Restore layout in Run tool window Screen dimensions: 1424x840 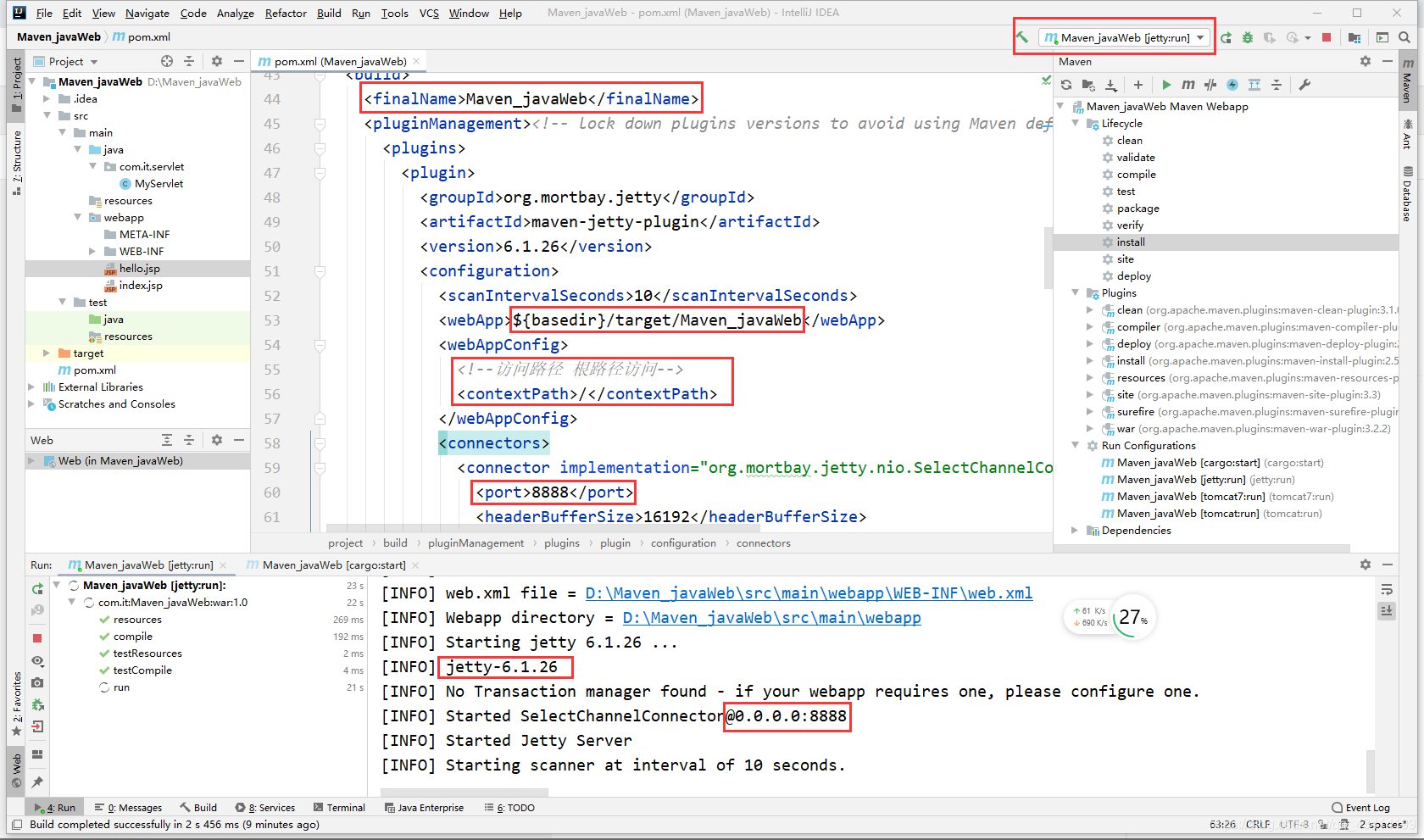37,754
